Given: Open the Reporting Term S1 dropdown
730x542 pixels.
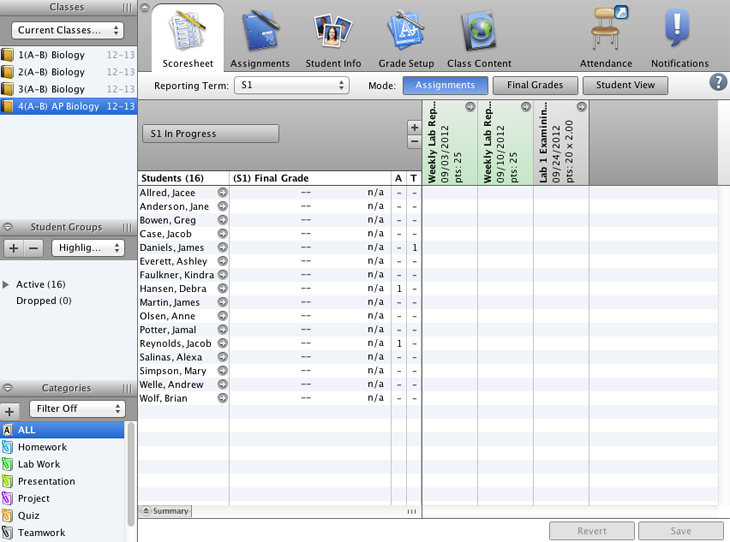Looking at the screenshot, I should pos(291,86).
